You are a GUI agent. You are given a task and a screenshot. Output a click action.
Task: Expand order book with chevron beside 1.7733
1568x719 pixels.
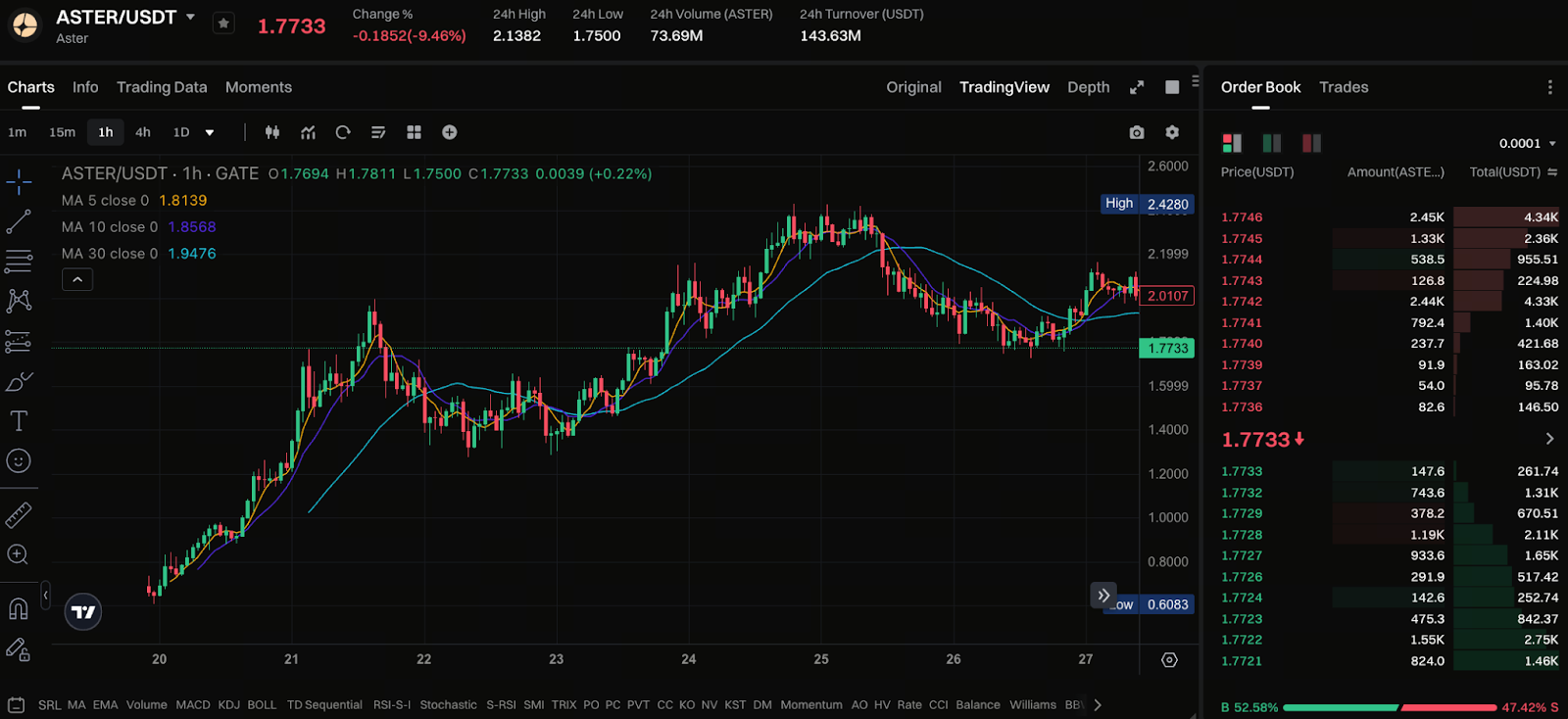(x=1549, y=439)
